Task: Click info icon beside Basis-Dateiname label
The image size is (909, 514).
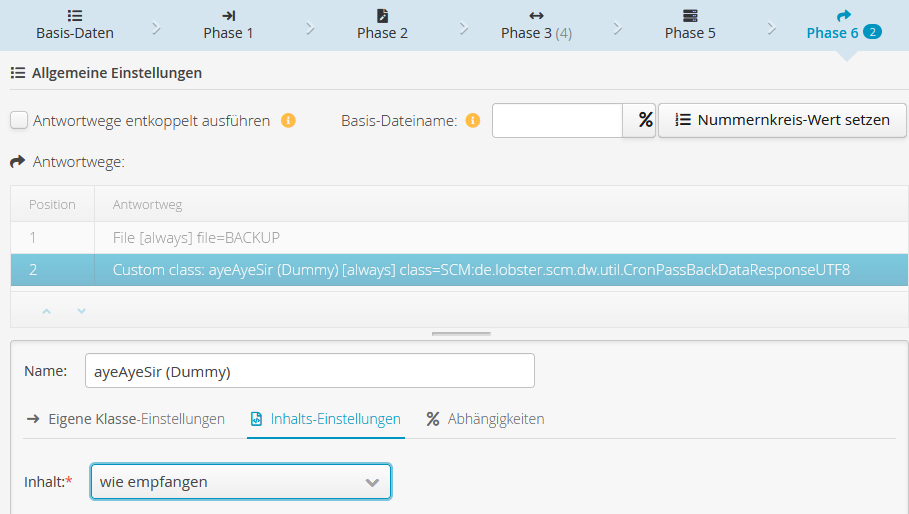Action: [x=473, y=121]
